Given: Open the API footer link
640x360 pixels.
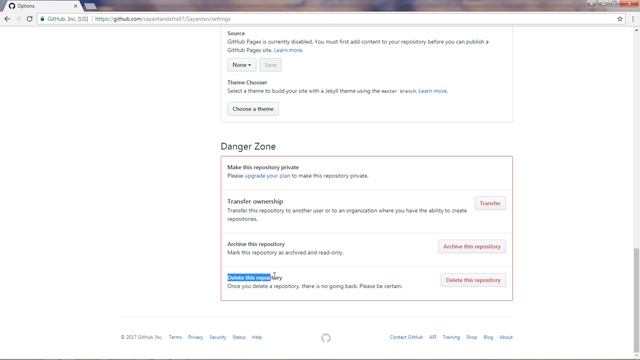Looking at the screenshot, I should point(433,337).
